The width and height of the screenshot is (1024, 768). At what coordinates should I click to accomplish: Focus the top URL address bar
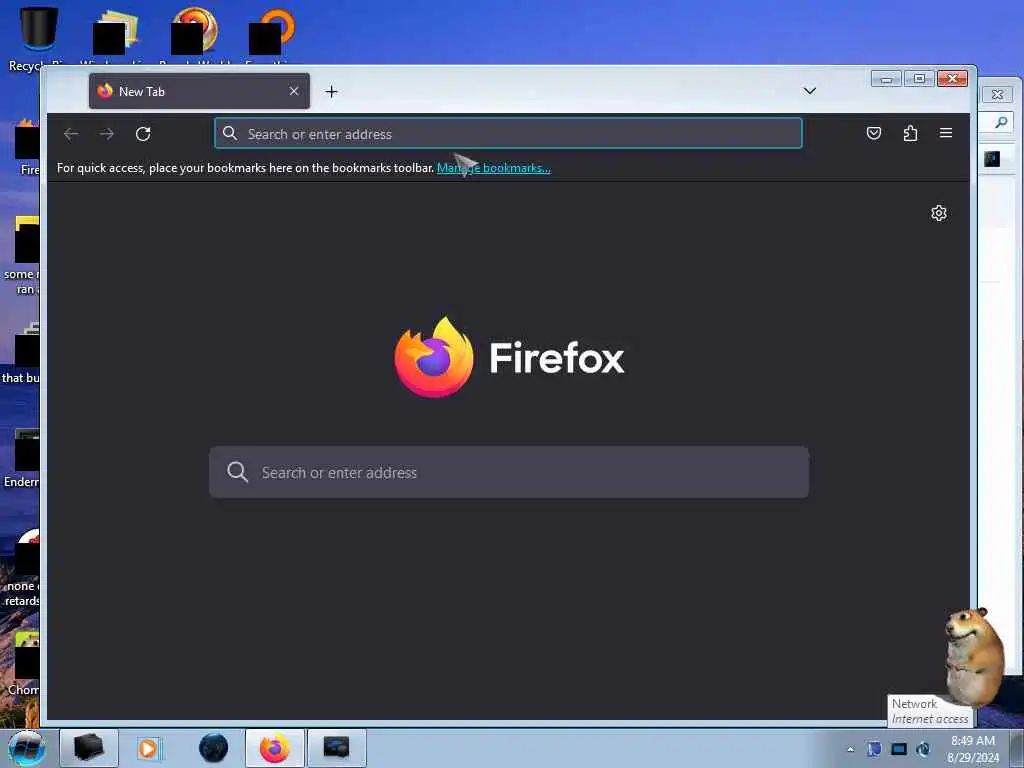coord(508,134)
